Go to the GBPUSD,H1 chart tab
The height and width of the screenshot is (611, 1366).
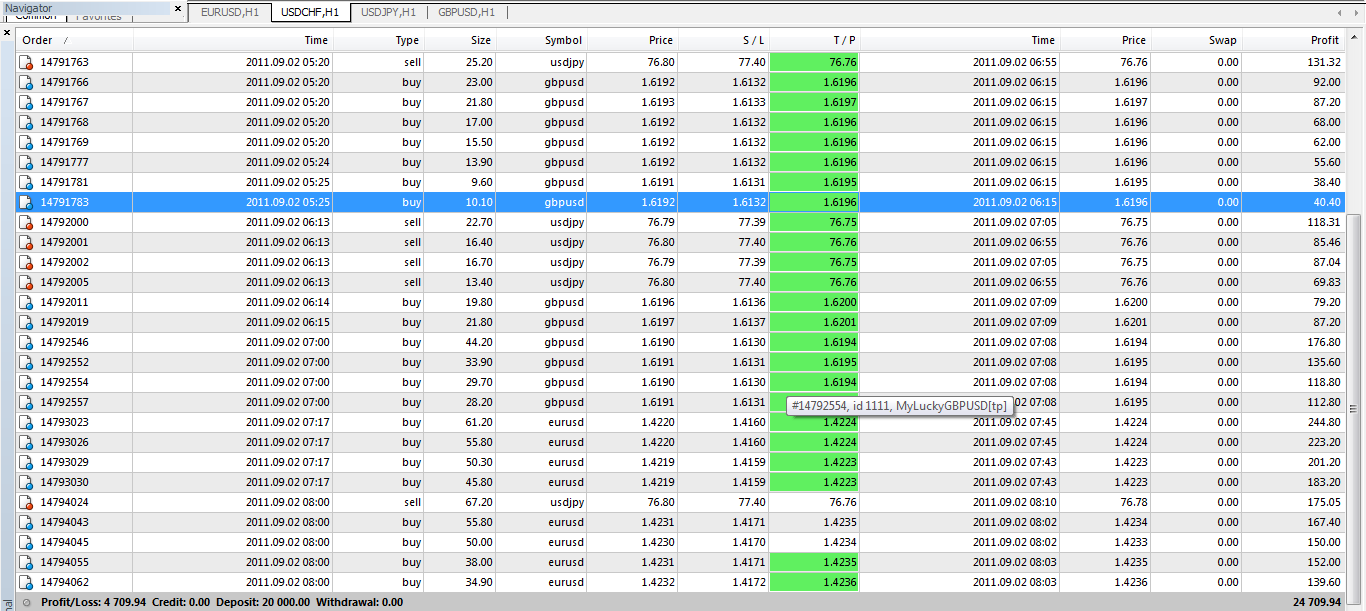pos(467,13)
